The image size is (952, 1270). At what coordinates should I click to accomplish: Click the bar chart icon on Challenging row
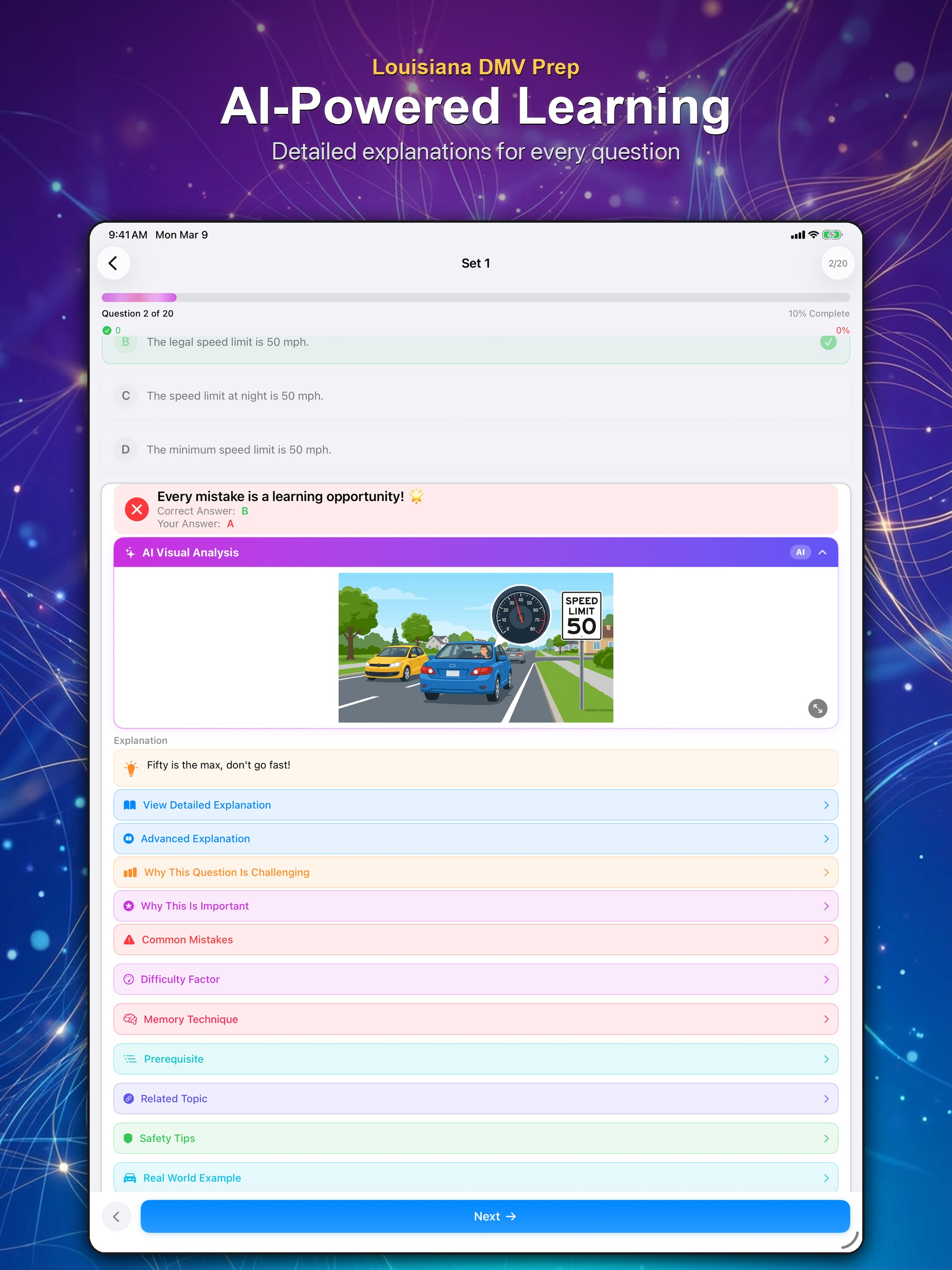(130, 872)
